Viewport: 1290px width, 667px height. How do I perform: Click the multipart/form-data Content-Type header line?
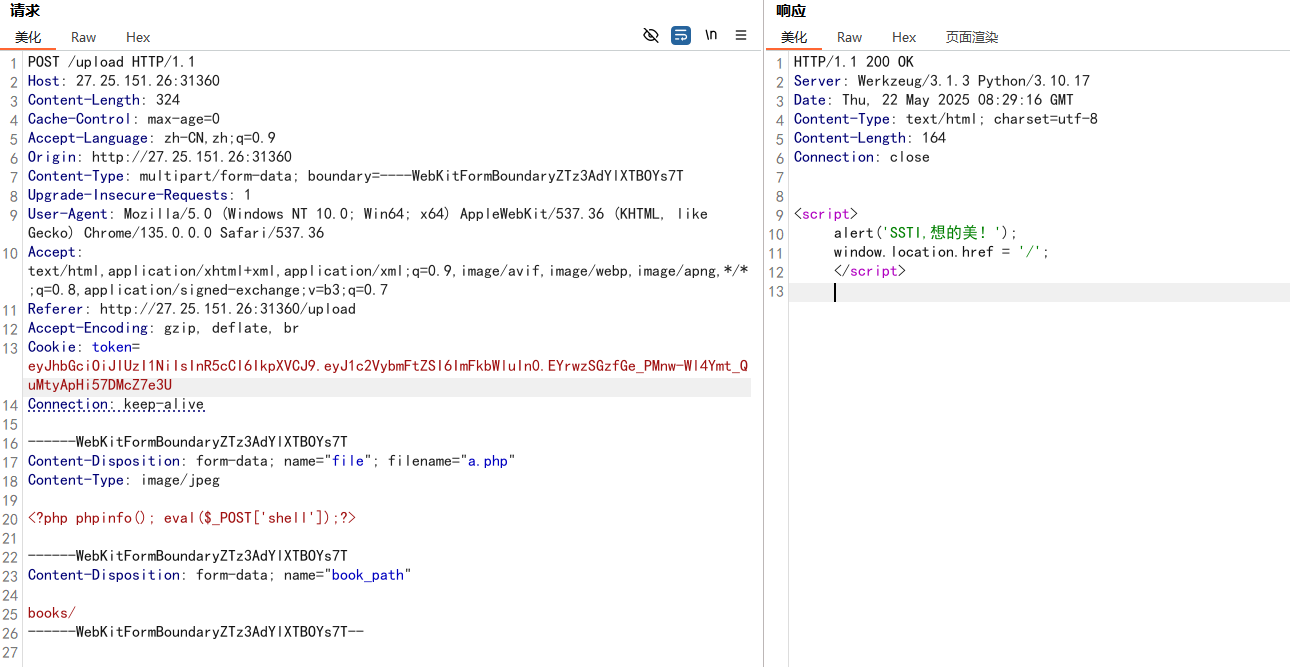click(356, 176)
